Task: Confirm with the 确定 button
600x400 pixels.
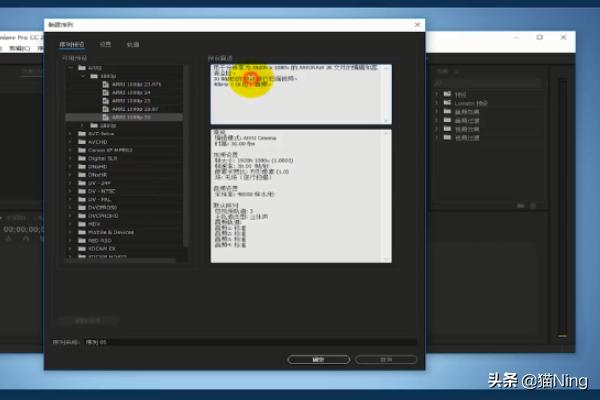Action: [x=318, y=360]
